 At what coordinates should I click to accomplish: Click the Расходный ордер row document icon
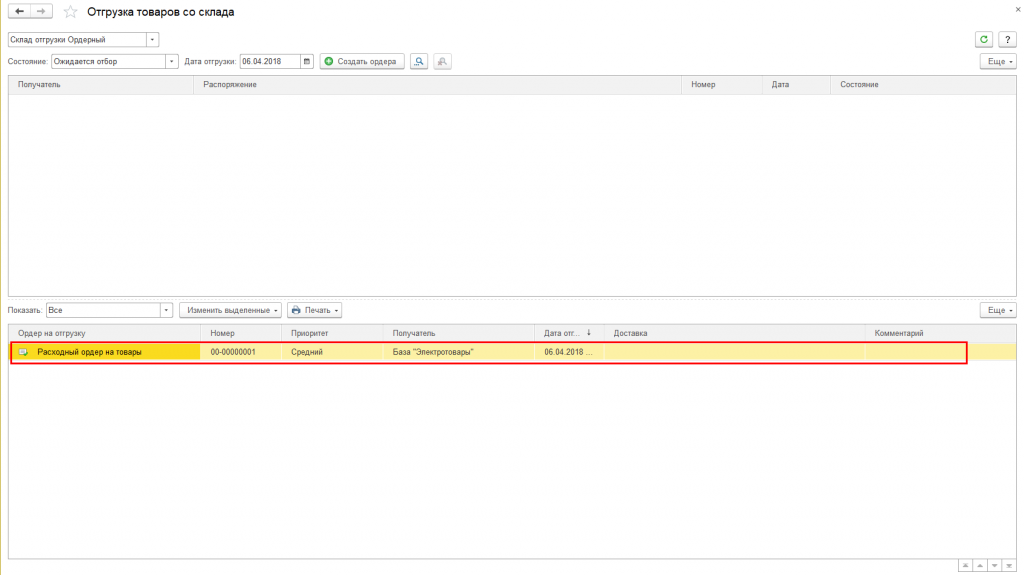click(24, 352)
